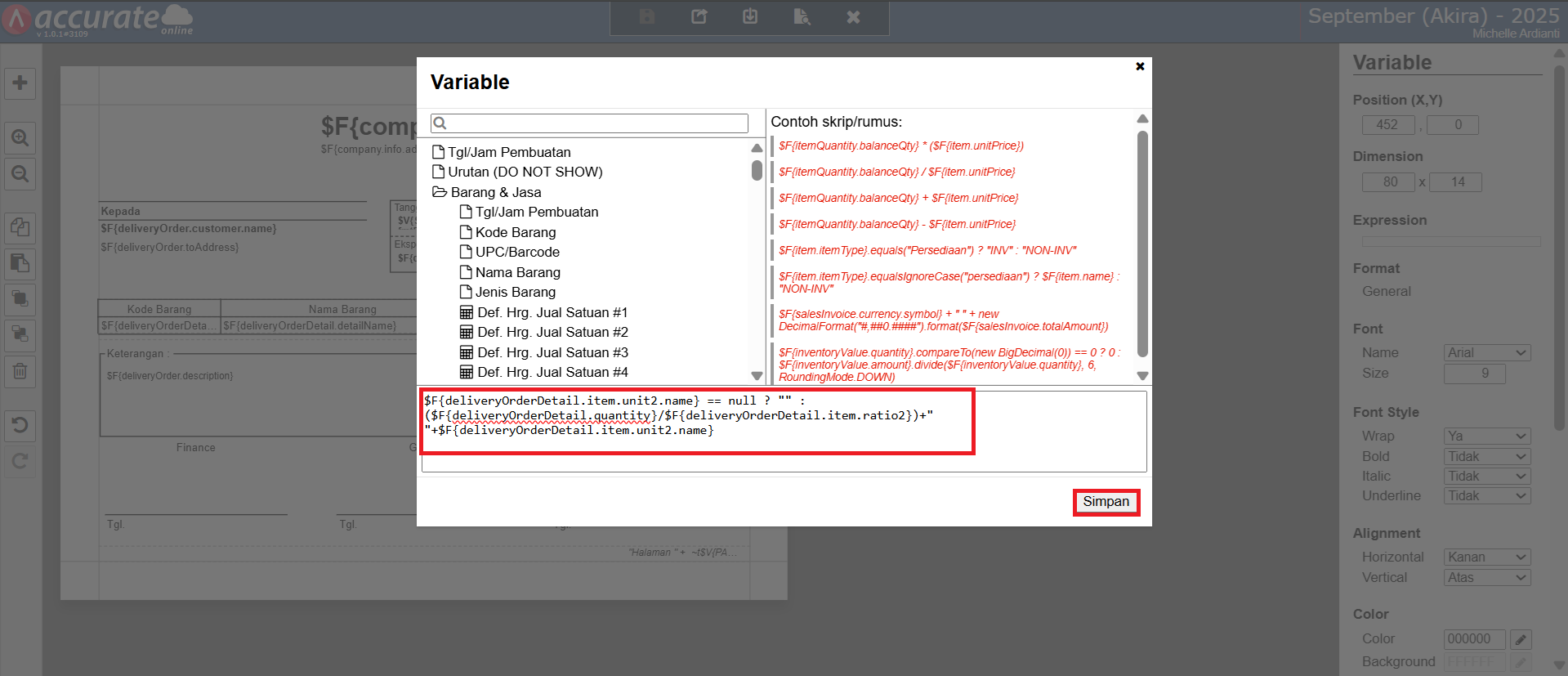Open the font Name dropdown showing Arial
1568x676 pixels.
click(x=1486, y=353)
